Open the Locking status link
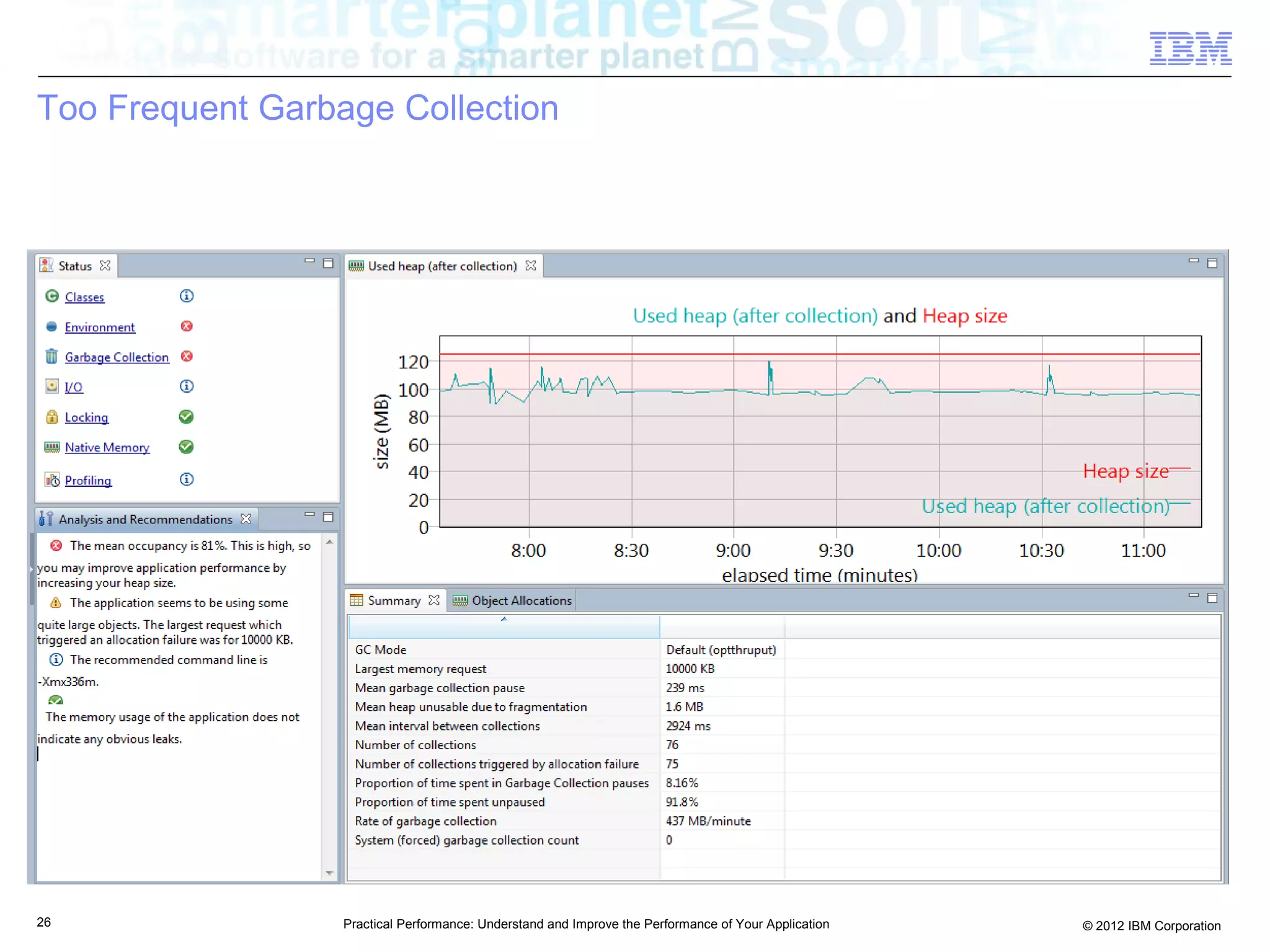The height and width of the screenshot is (952, 1270). point(86,417)
